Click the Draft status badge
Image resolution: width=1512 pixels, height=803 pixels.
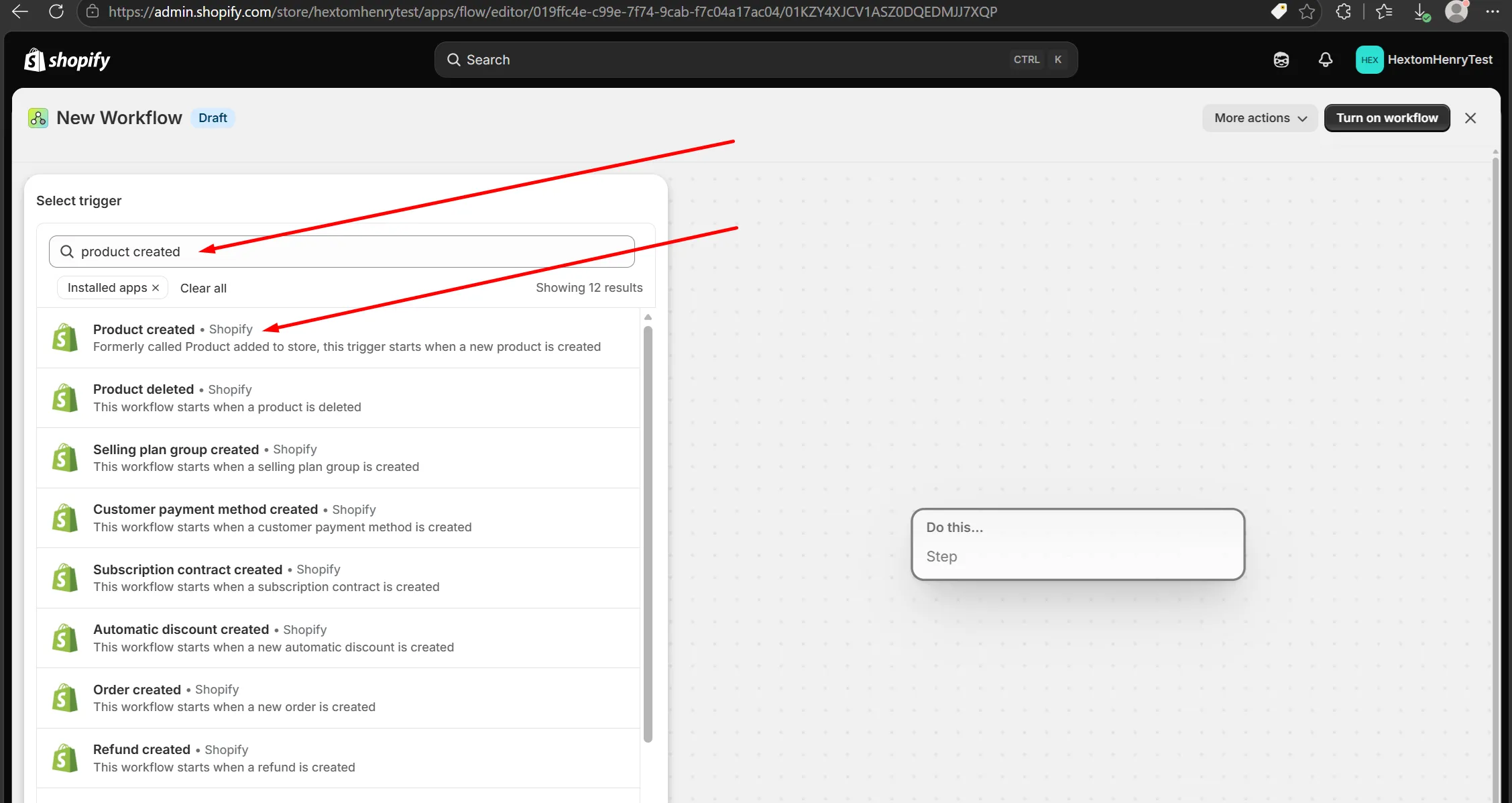pyautogui.click(x=213, y=118)
